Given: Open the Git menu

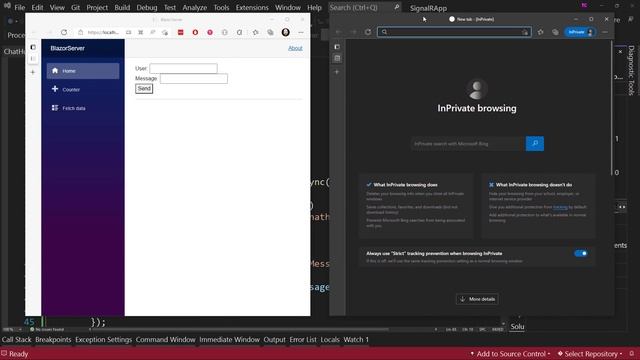Looking at the screenshot, I should [x=76, y=7].
